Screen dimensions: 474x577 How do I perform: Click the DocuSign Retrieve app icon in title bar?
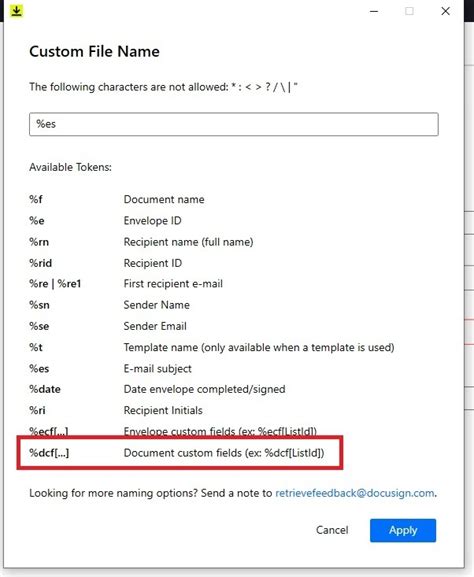point(16,11)
